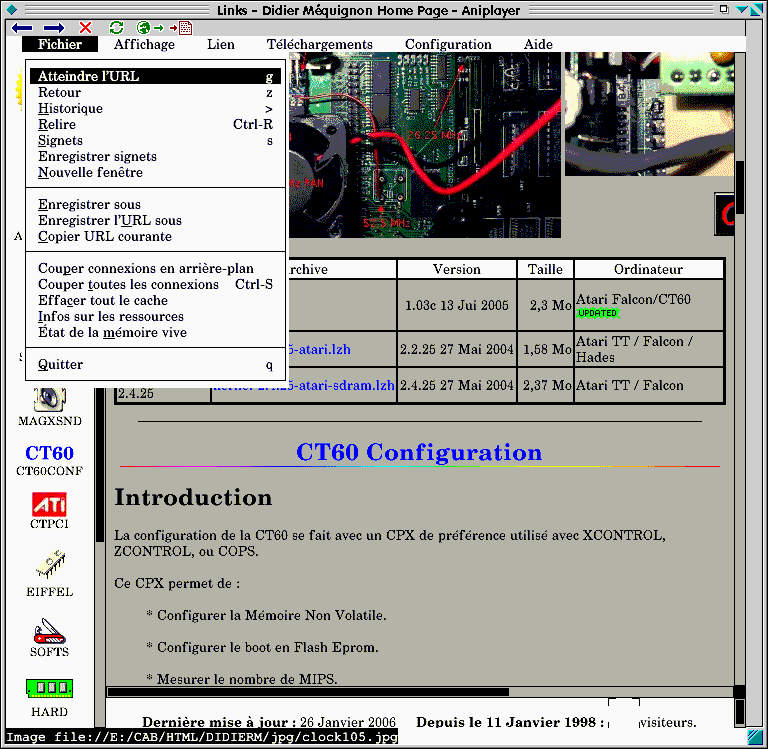768x749 pixels.
Task: Click the Version column header
Action: pyautogui.click(x=456, y=269)
